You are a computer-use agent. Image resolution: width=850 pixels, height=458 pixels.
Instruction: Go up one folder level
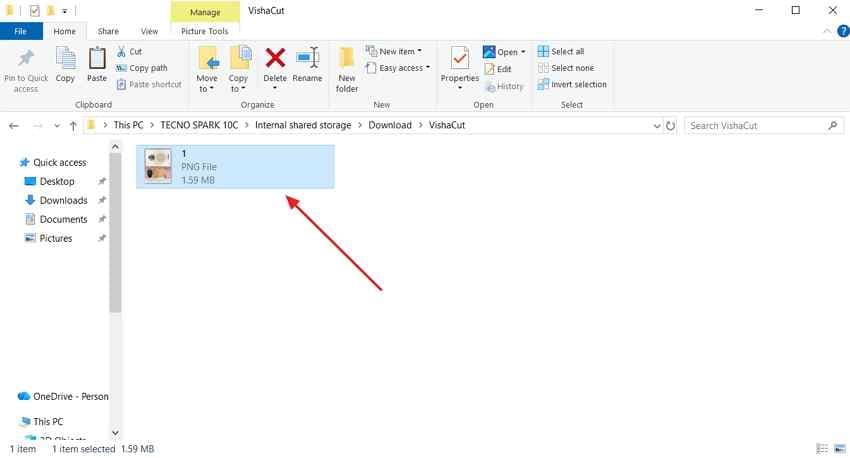[x=73, y=126]
